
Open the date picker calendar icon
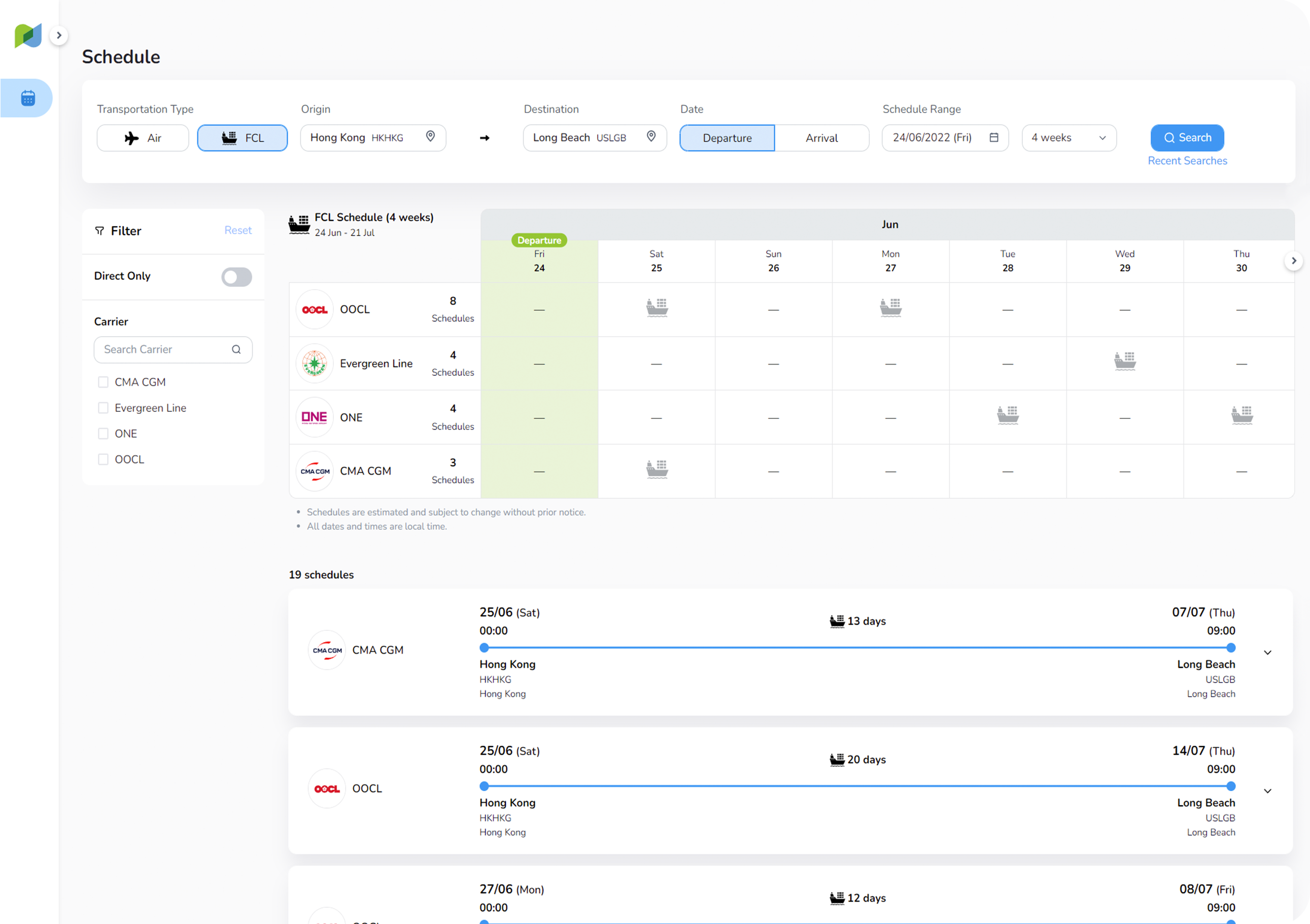[994, 137]
